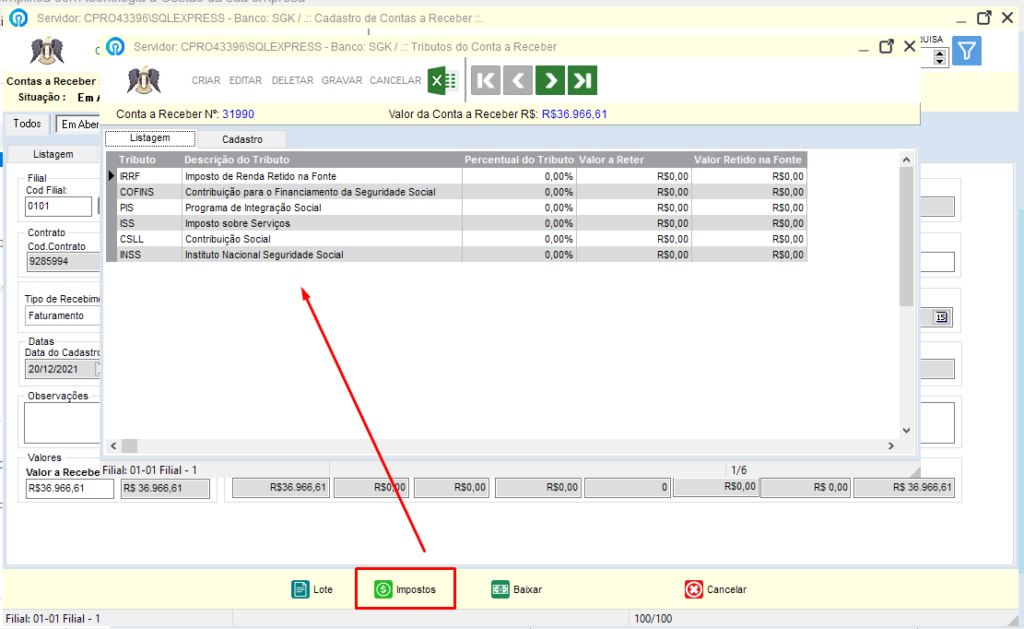Click the horizontal scrollbar left arrow
The height and width of the screenshot is (629, 1024).
pos(114,445)
